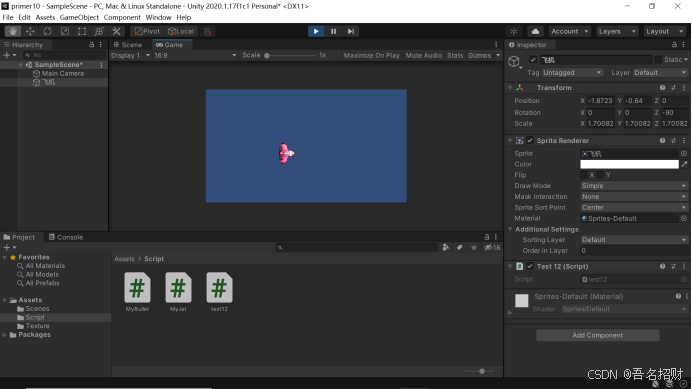Open the GameObject menu
The height and width of the screenshot is (389, 692).
tap(79, 17)
